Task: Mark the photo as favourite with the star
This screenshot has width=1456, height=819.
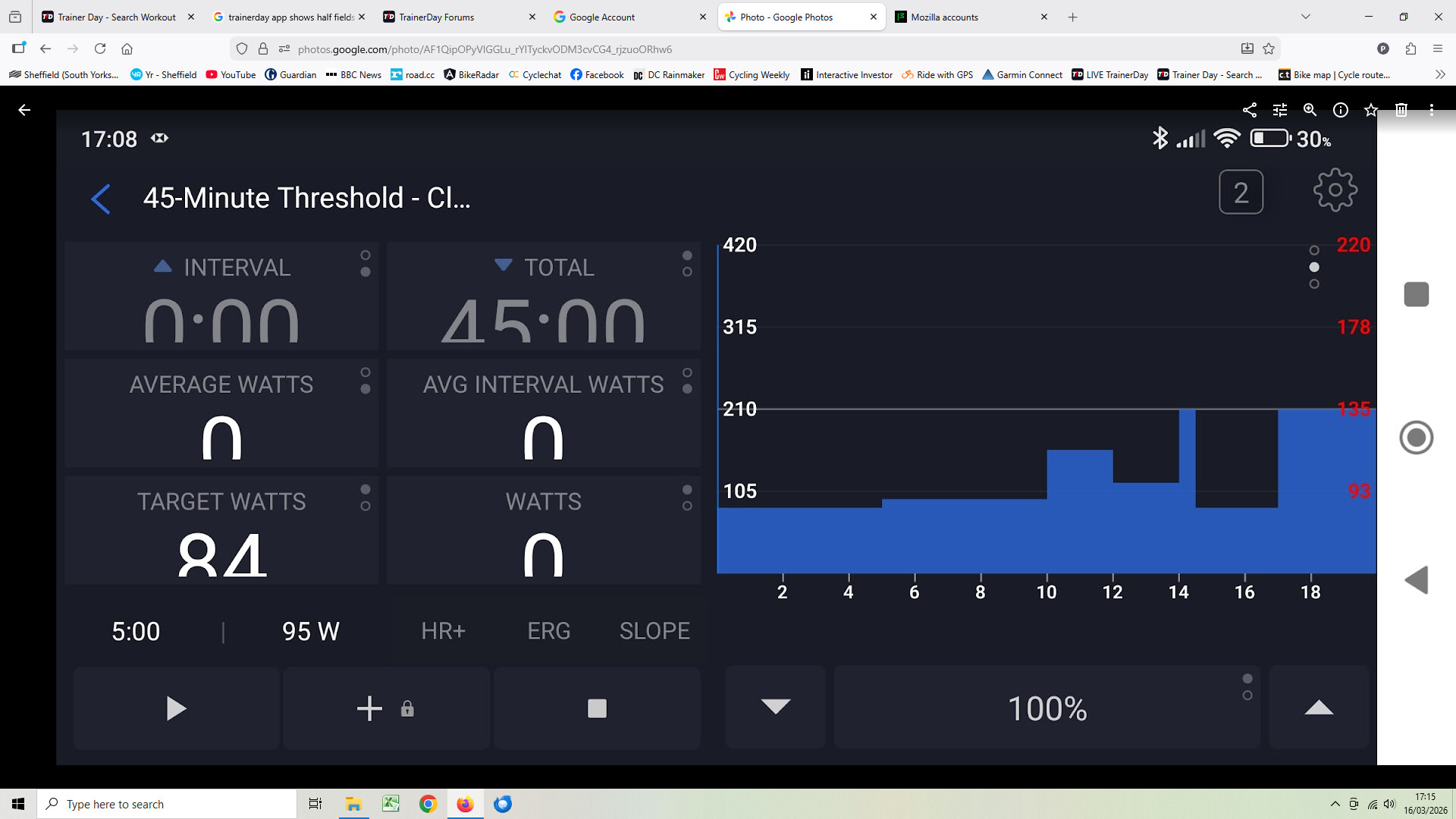Action: [1371, 110]
